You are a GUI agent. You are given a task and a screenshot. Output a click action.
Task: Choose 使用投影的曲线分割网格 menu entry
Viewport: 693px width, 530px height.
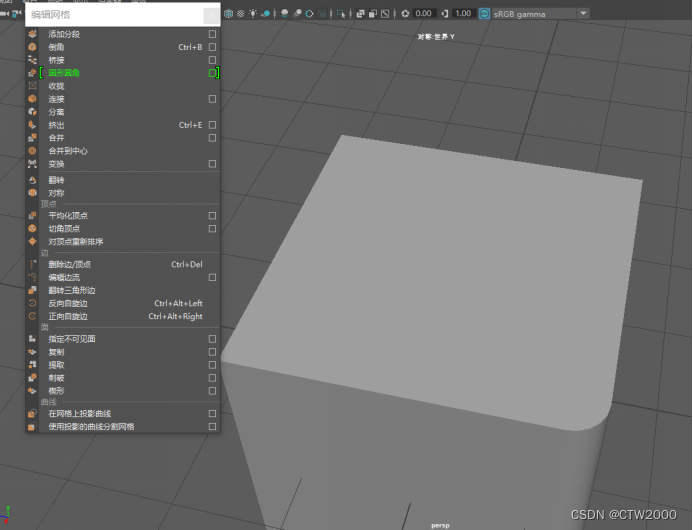tap(91, 427)
